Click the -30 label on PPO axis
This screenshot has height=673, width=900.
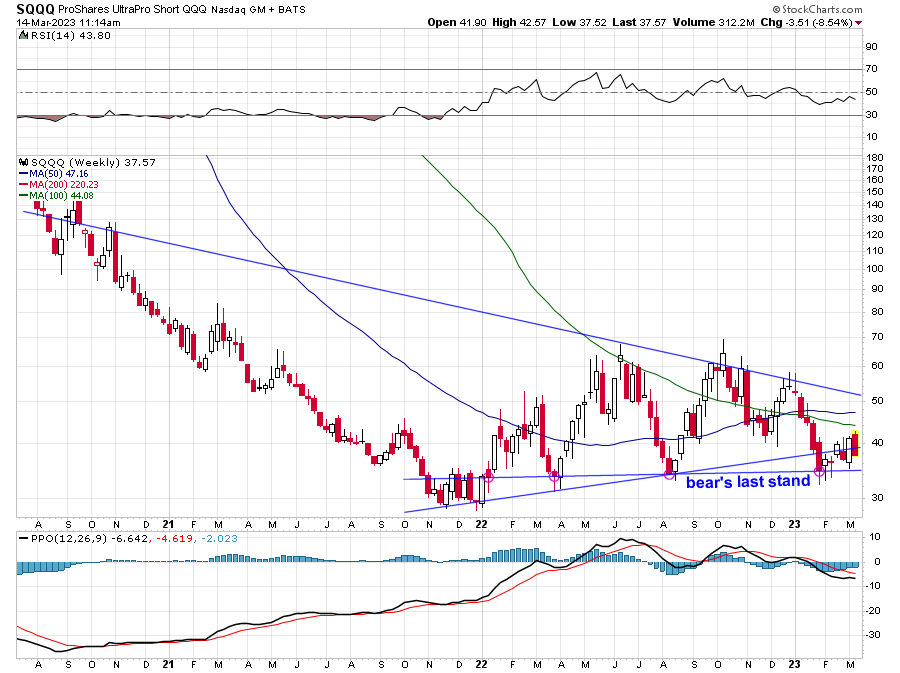click(x=873, y=635)
